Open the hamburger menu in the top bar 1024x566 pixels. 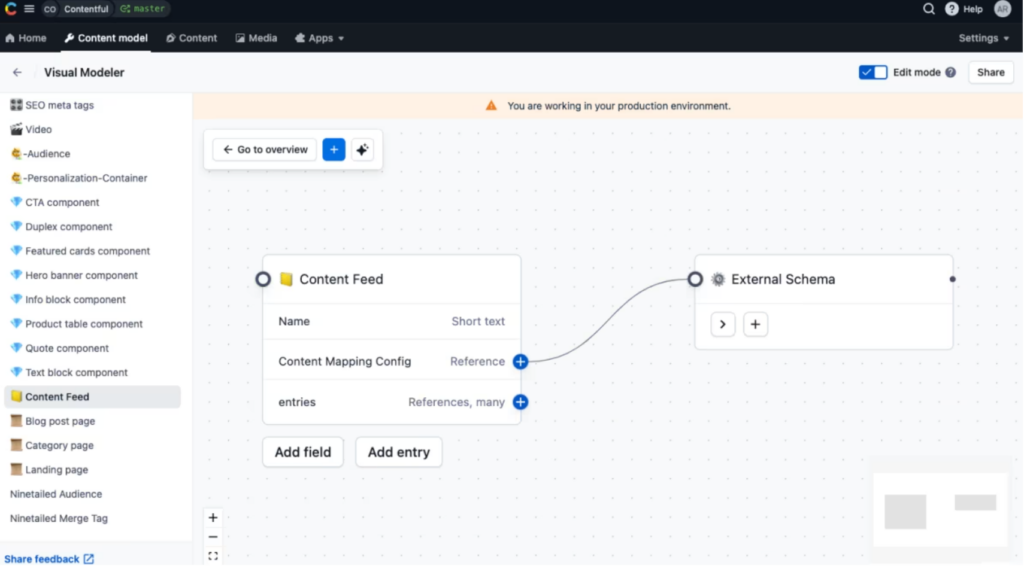(x=29, y=9)
